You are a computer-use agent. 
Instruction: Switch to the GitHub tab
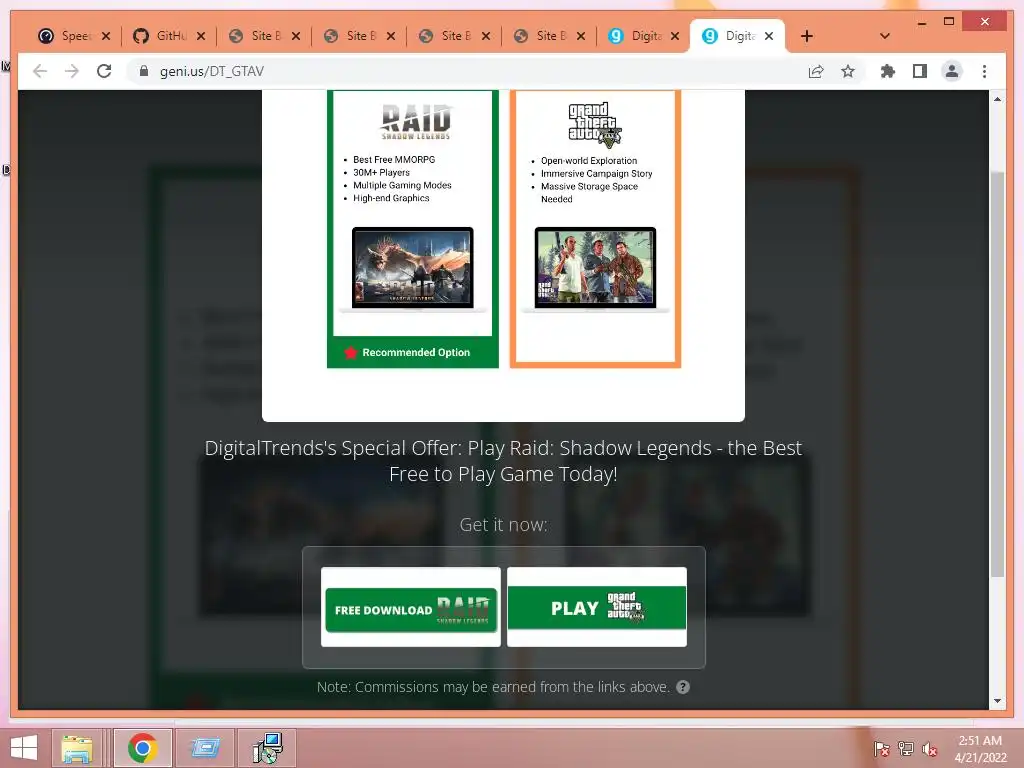(x=161, y=36)
